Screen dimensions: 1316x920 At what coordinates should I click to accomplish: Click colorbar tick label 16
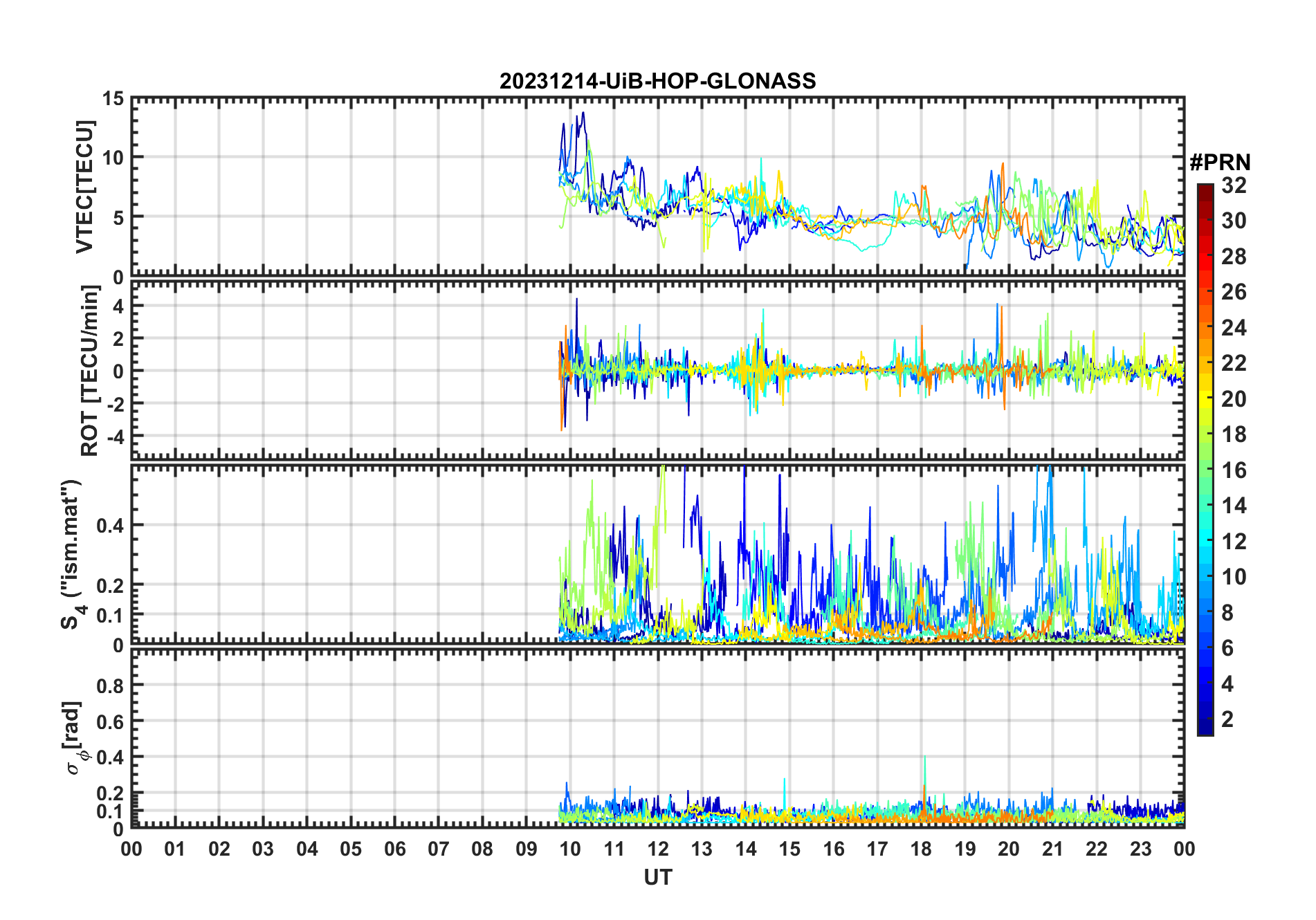[x=1234, y=470]
